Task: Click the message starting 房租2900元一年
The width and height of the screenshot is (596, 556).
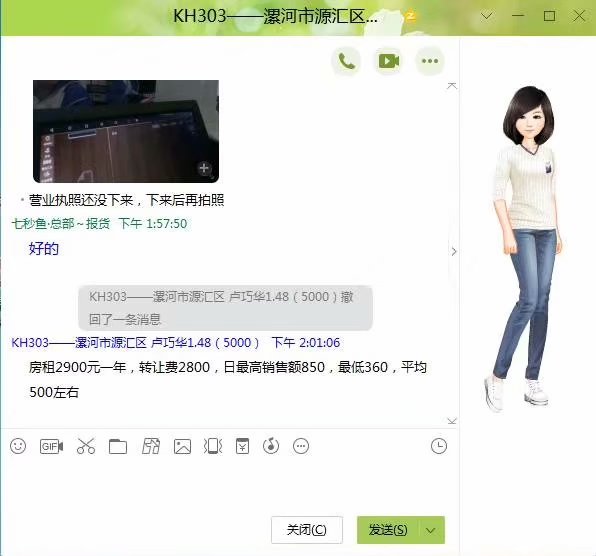Action: click(228, 380)
